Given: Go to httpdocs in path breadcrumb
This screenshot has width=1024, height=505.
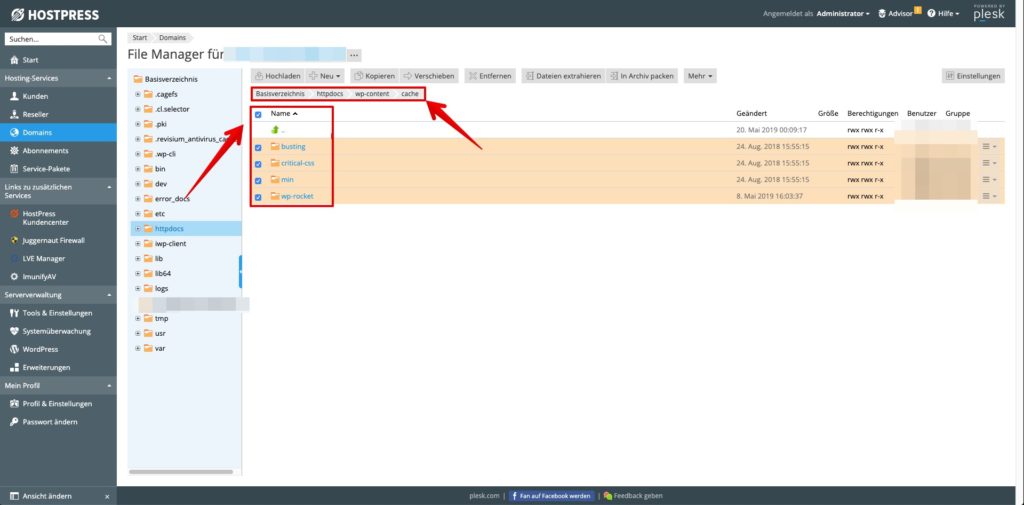Looking at the screenshot, I should click(329, 94).
